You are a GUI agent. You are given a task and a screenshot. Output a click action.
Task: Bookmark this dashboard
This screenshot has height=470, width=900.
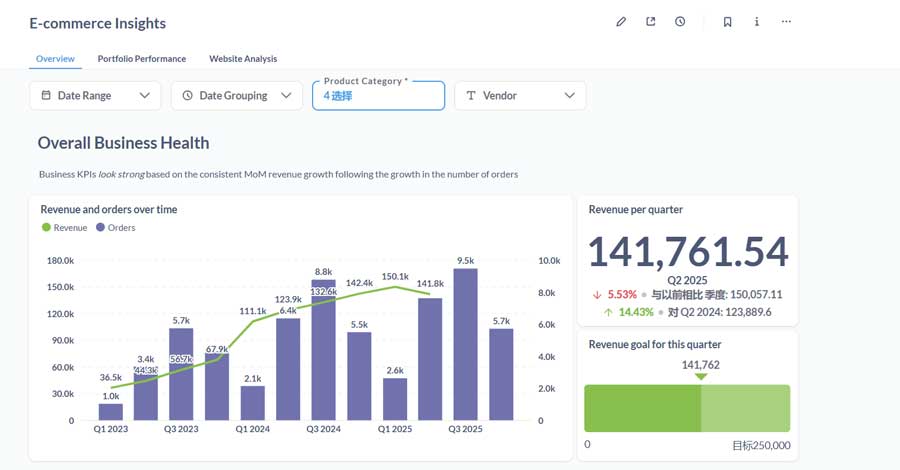727,22
